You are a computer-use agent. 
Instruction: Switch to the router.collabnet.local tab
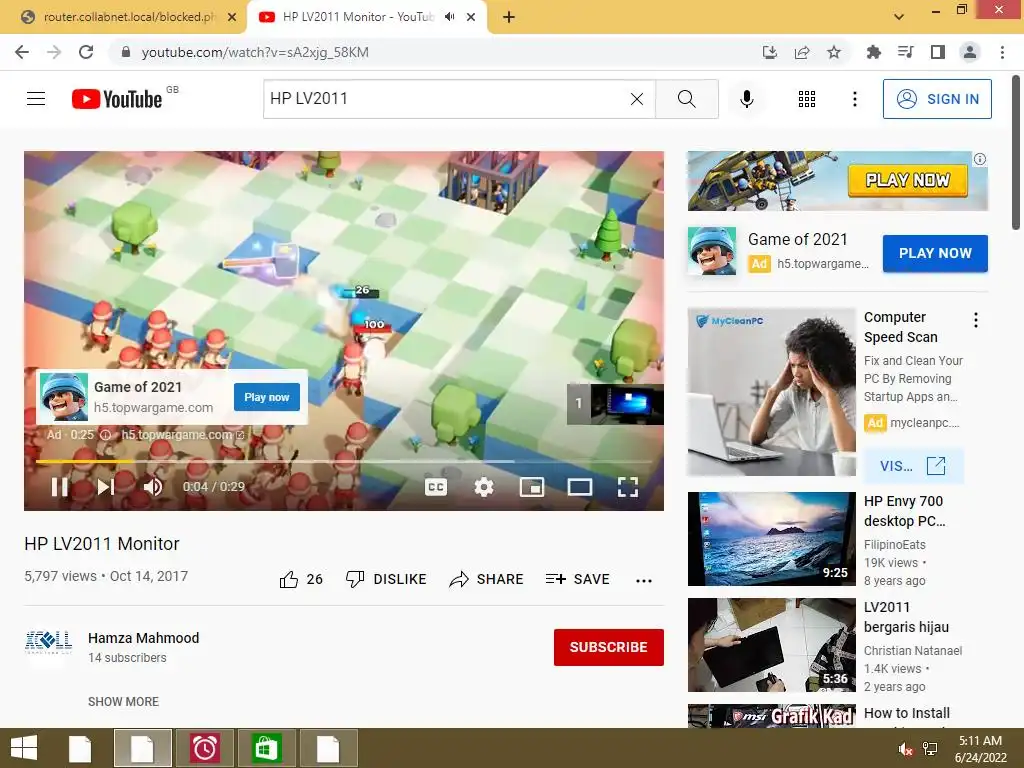(129, 17)
